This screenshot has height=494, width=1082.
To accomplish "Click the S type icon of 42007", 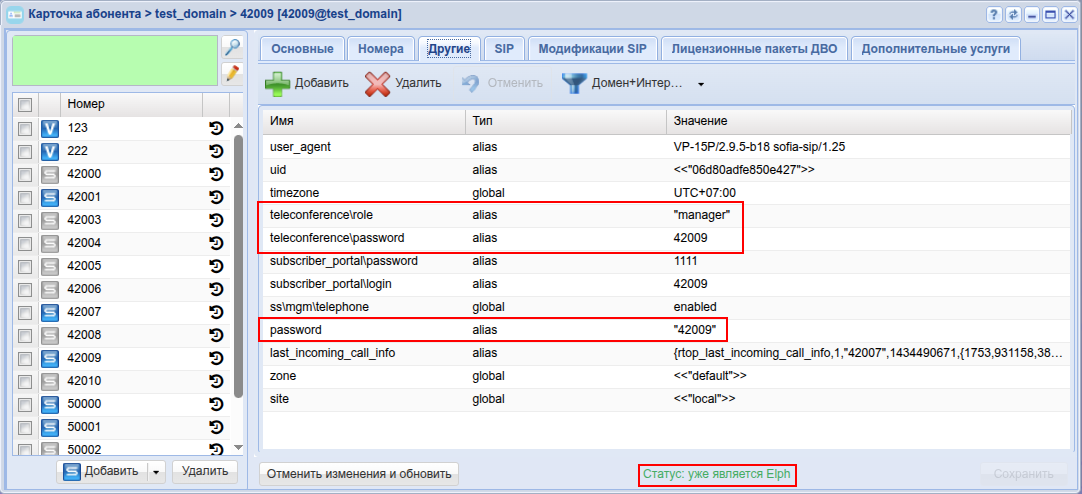I will coord(50,313).
